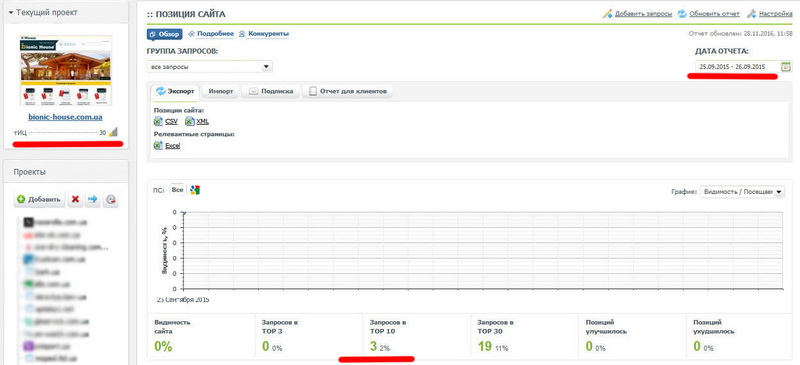Click the Добавить запросы link
The image size is (800, 365).
(643, 14)
